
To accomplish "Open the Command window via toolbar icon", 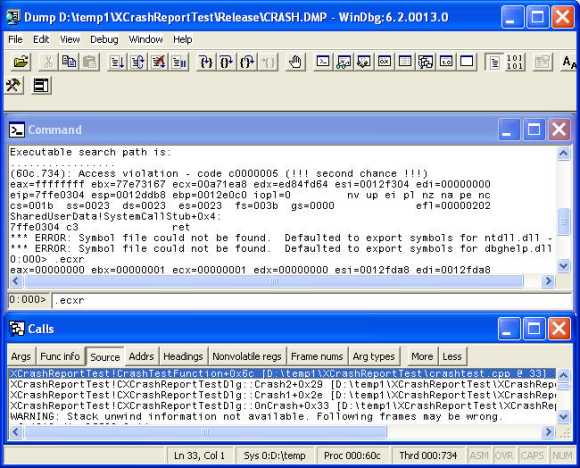I will click(323, 61).
